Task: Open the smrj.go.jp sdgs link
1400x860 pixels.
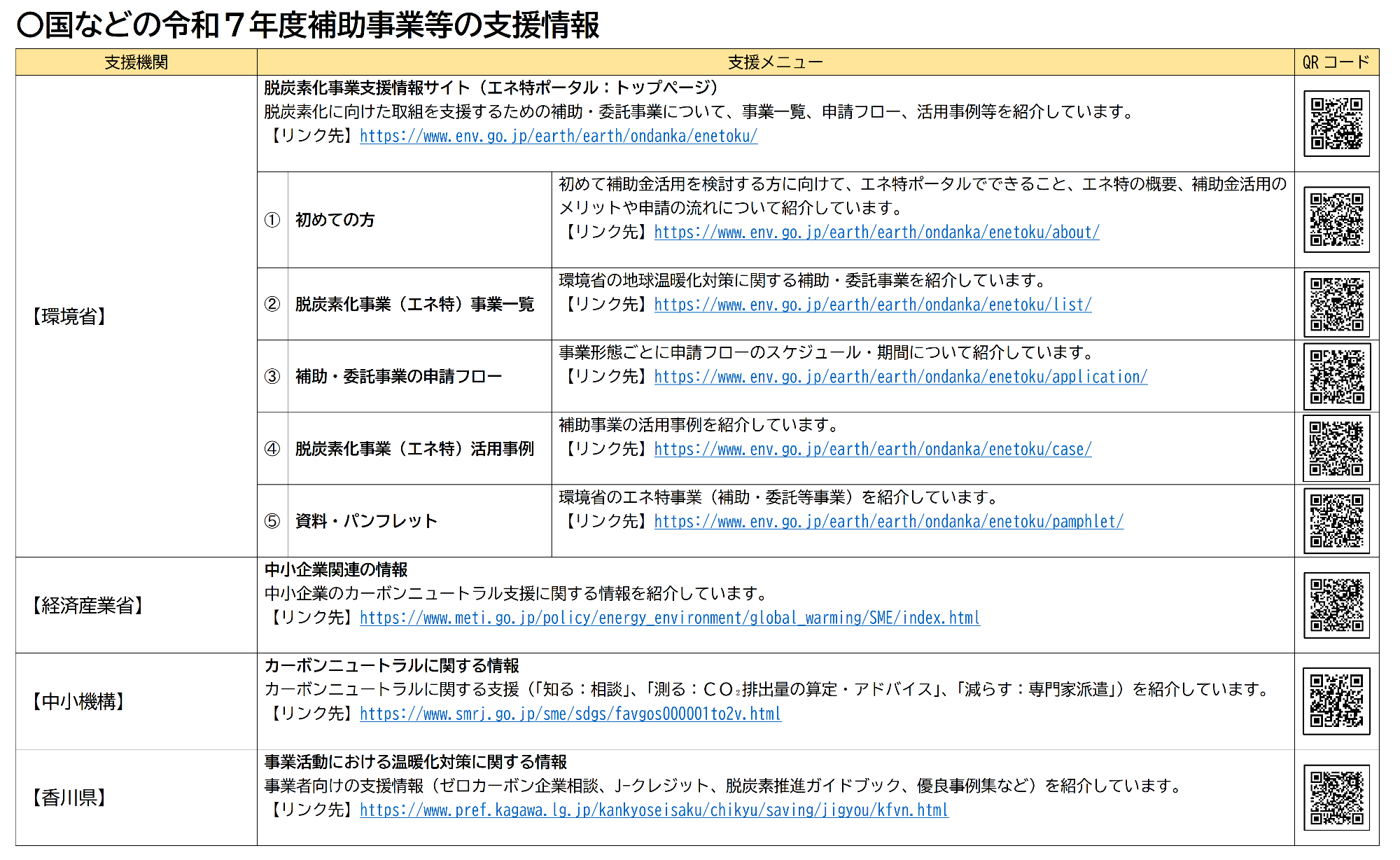Action: 570,714
